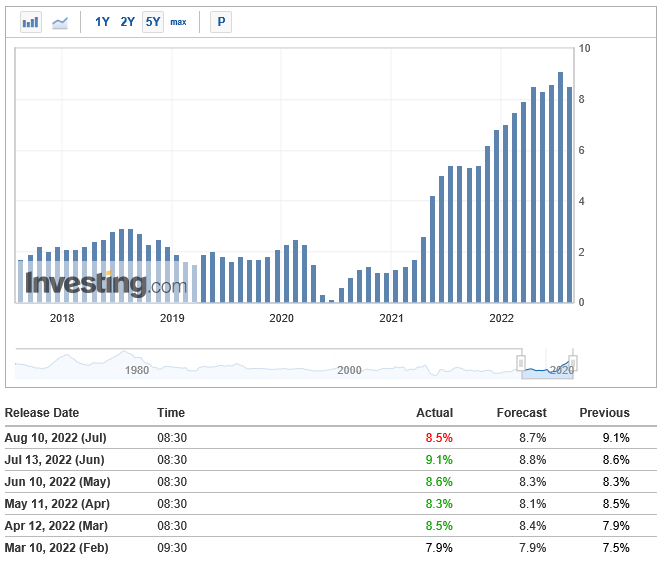Select Mar 10, 2022 (Feb) row date
Image resolution: width=663 pixels, height=565 pixels.
57,548
